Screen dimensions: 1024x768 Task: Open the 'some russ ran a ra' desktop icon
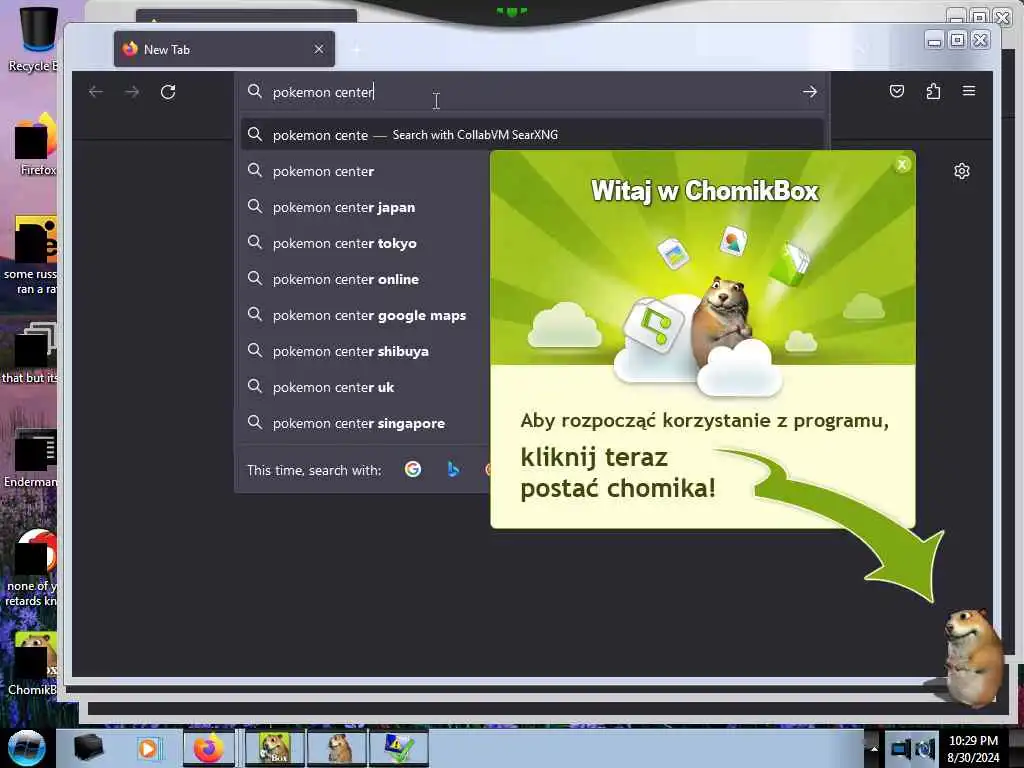33,256
